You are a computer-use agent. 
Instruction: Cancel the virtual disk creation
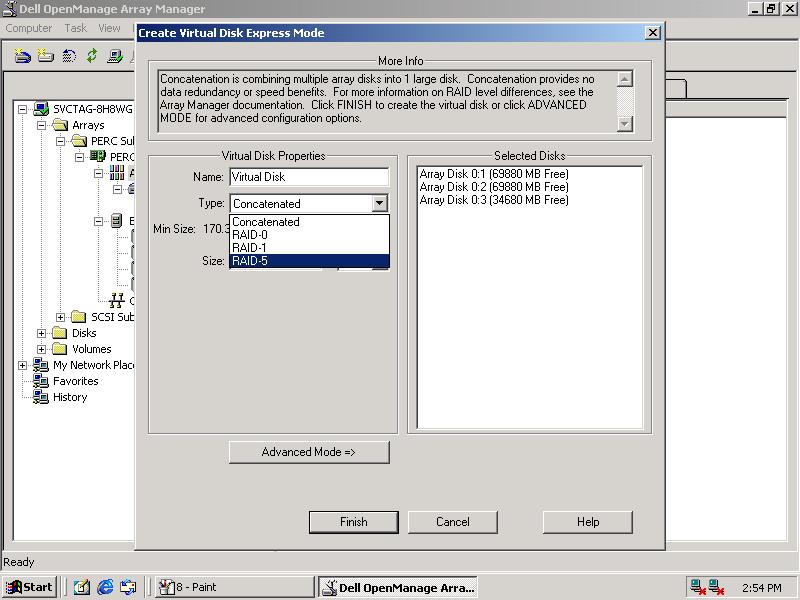[453, 522]
